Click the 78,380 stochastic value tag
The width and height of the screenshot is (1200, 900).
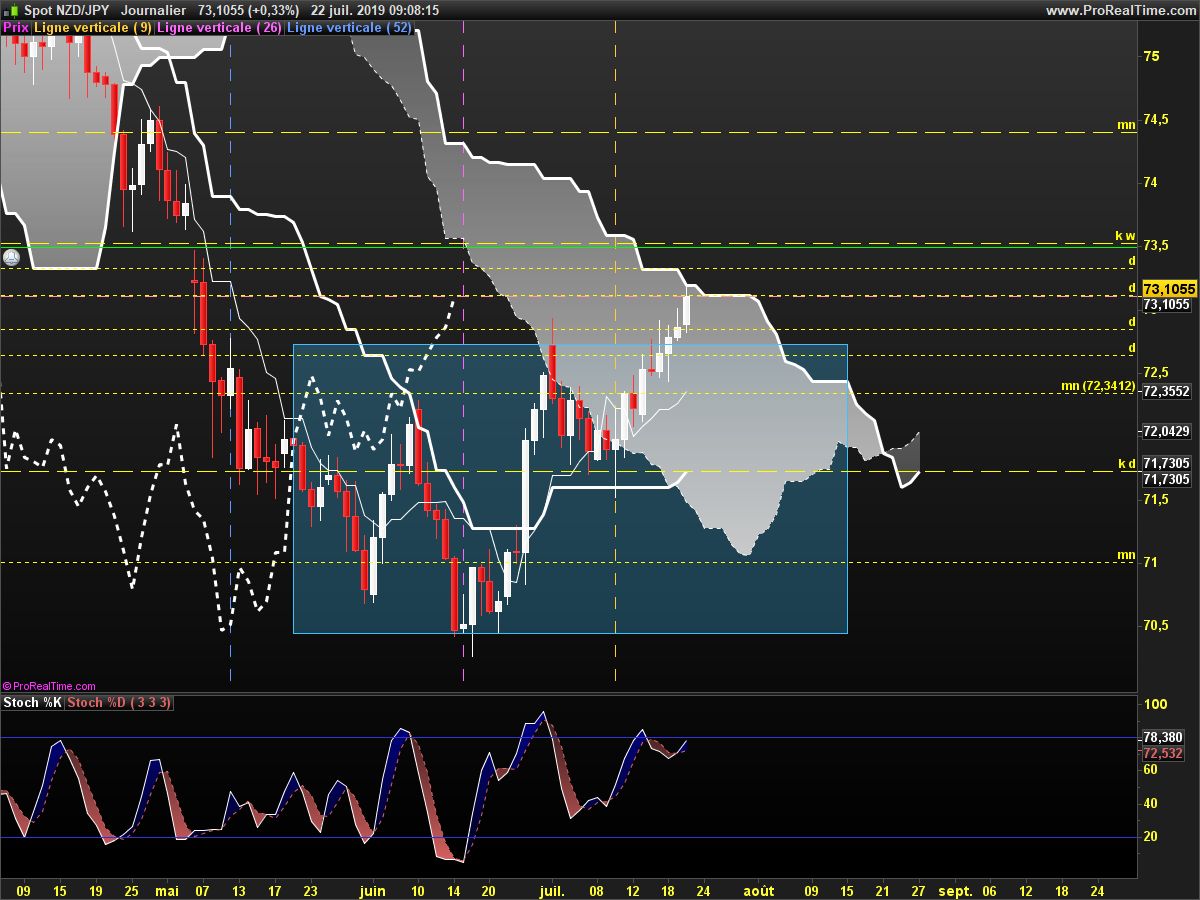[1163, 737]
